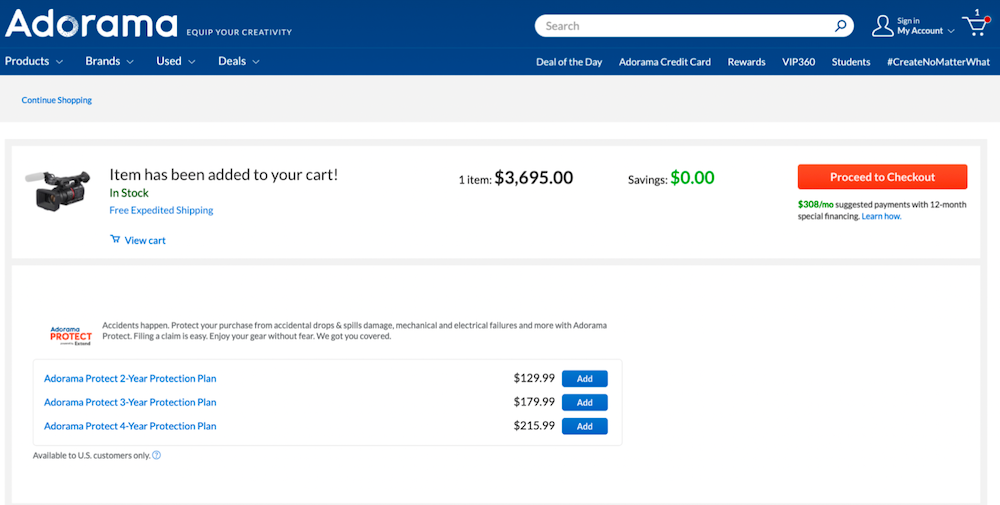Click the In Stock status text
Image resolution: width=1000 pixels, height=505 pixels.
click(x=129, y=193)
